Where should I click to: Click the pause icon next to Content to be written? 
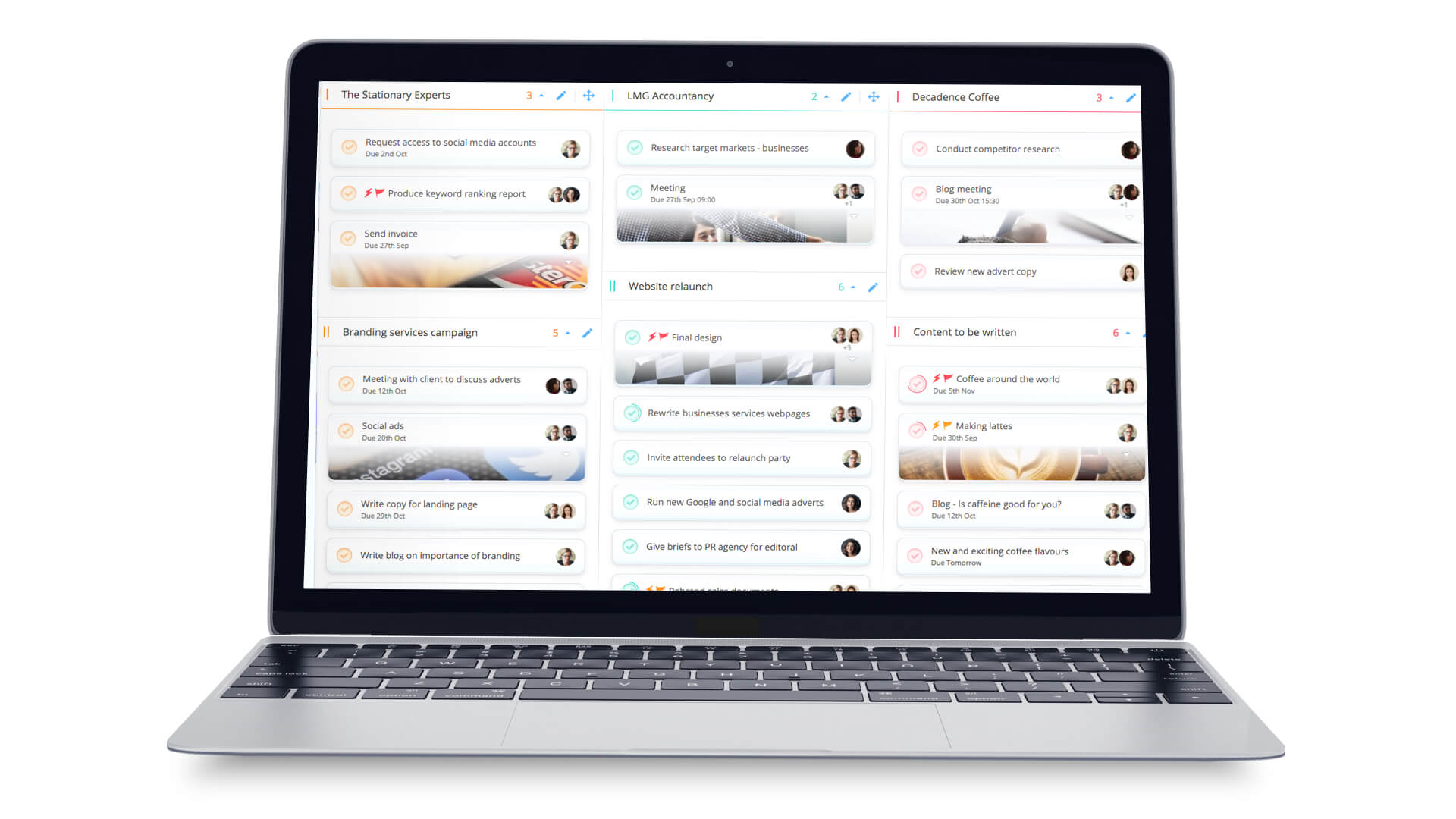[898, 333]
